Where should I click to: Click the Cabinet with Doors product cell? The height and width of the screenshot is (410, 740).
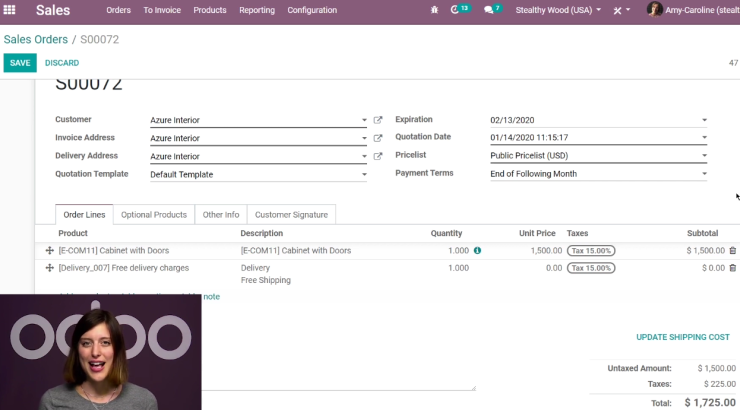tap(114, 251)
